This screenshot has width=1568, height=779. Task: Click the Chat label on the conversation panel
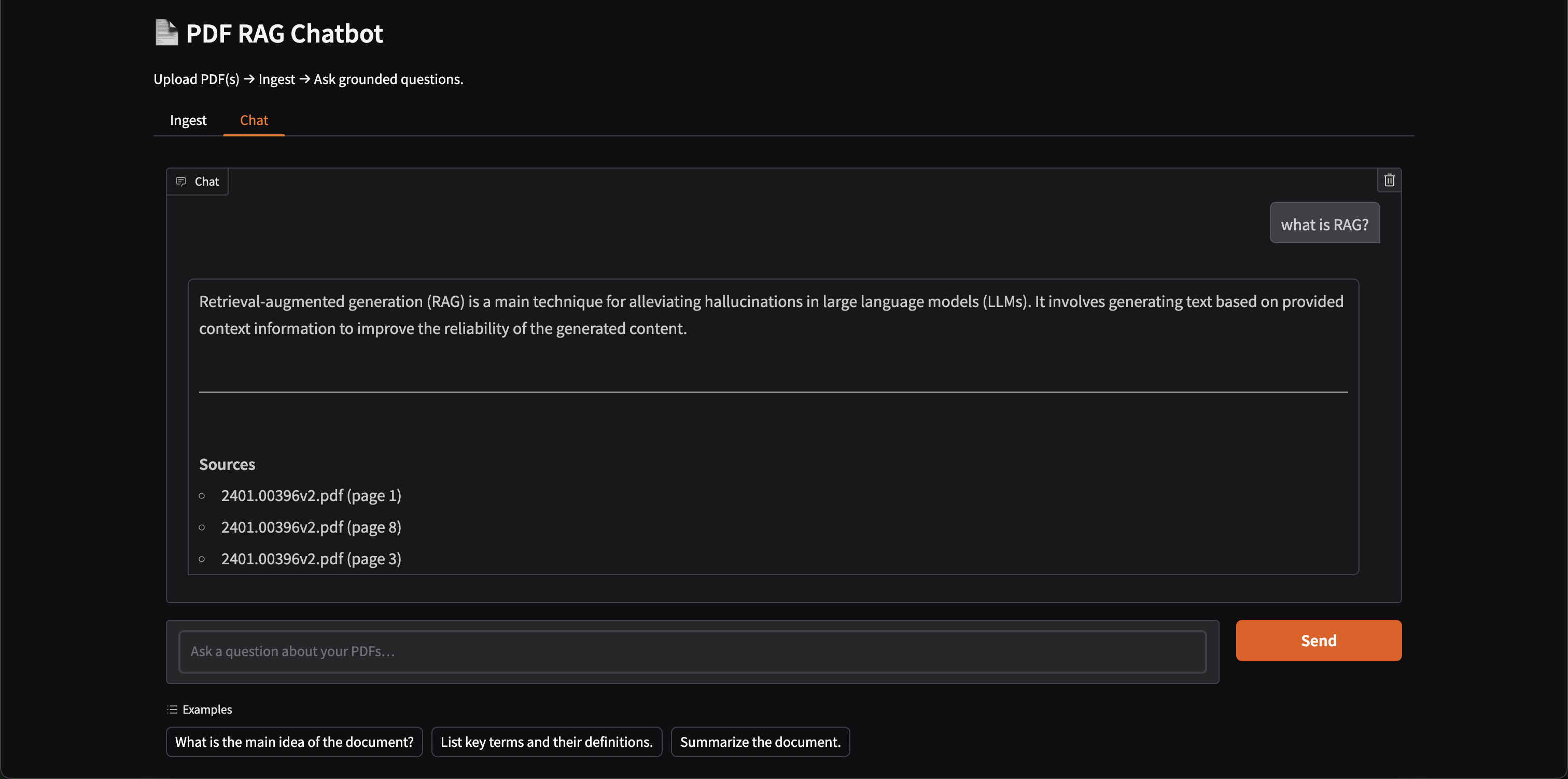click(x=206, y=181)
